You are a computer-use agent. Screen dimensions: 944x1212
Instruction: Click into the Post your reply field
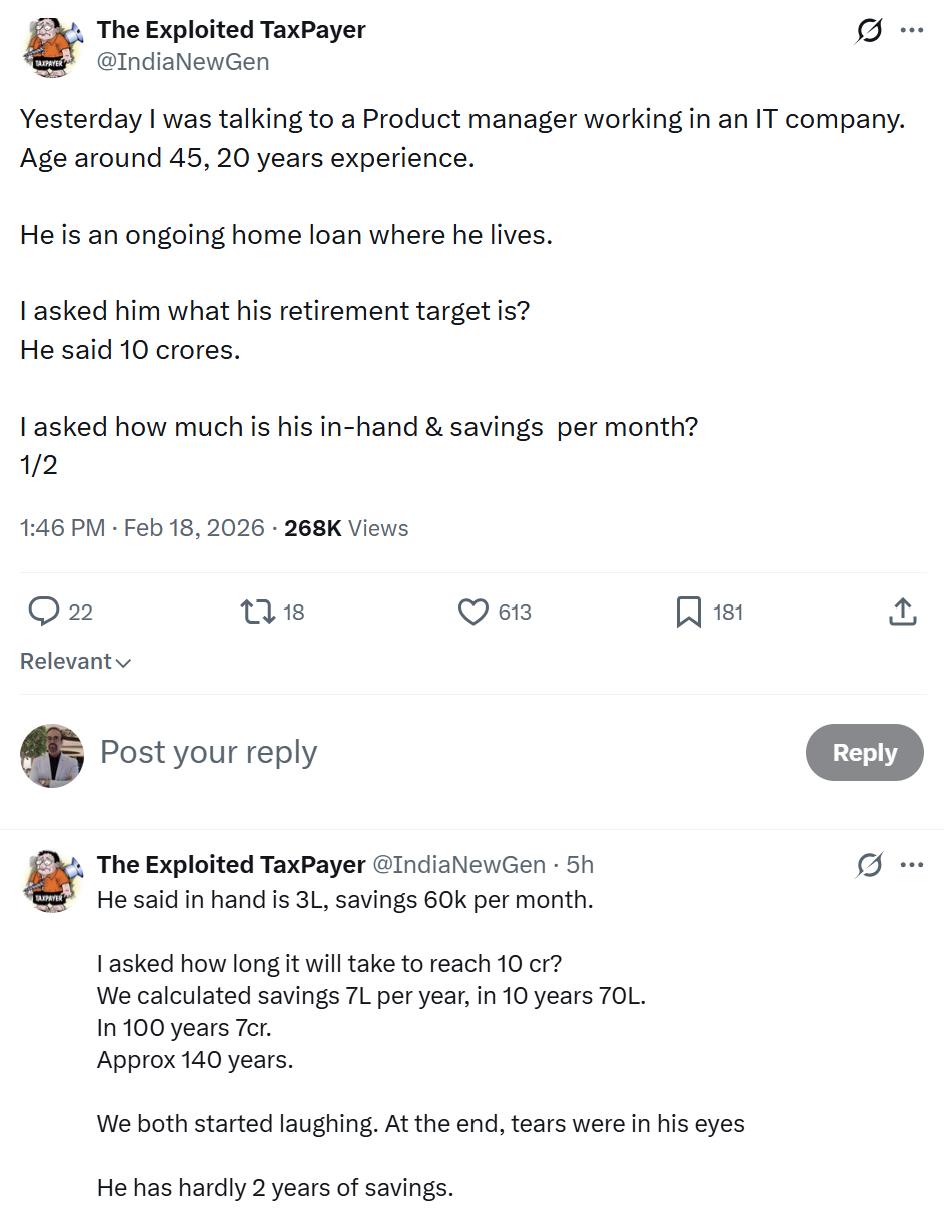400,752
